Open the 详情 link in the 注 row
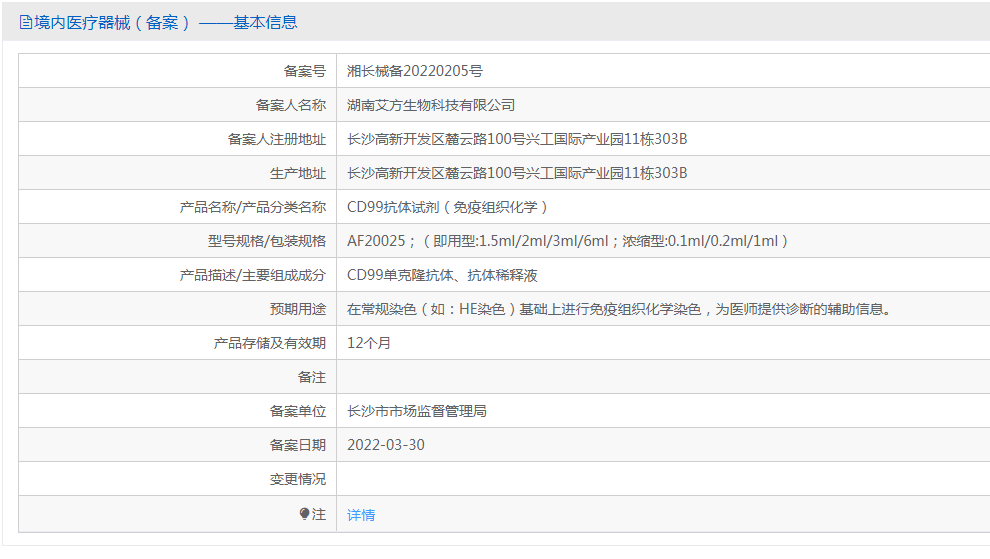The width and height of the screenshot is (990, 559). (361, 515)
